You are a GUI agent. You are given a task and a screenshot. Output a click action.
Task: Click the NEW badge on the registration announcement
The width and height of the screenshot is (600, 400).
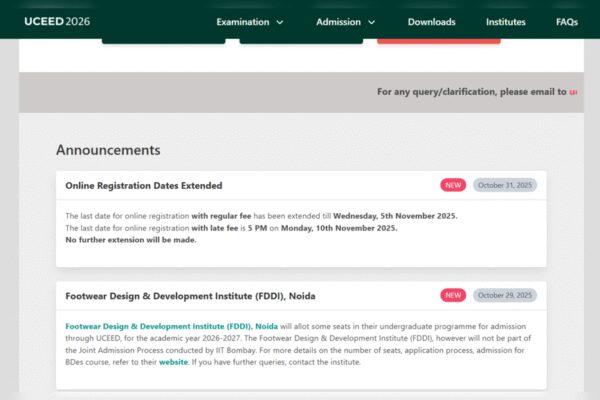pos(453,185)
